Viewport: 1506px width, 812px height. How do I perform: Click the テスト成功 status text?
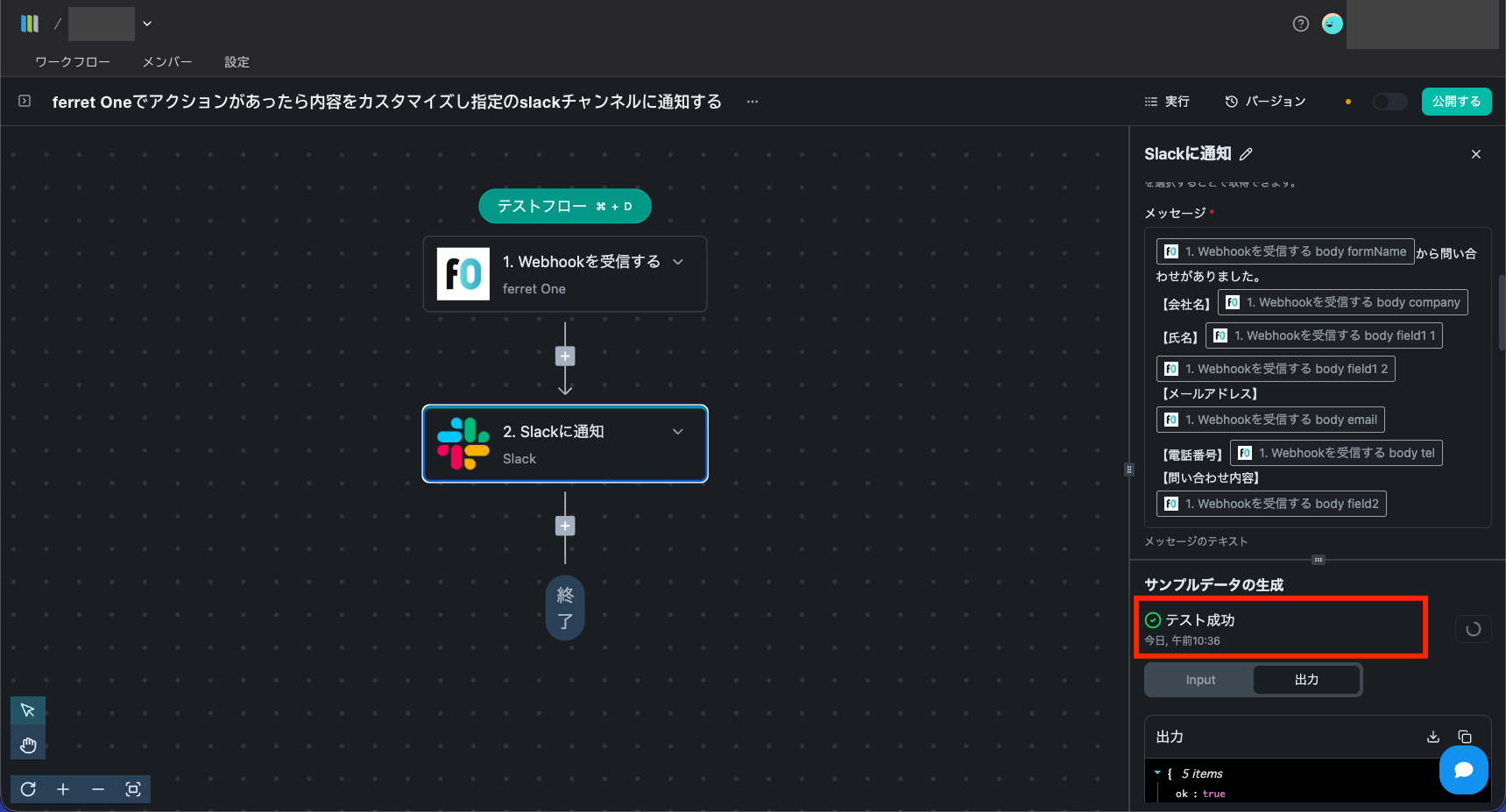tap(1200, 620)
